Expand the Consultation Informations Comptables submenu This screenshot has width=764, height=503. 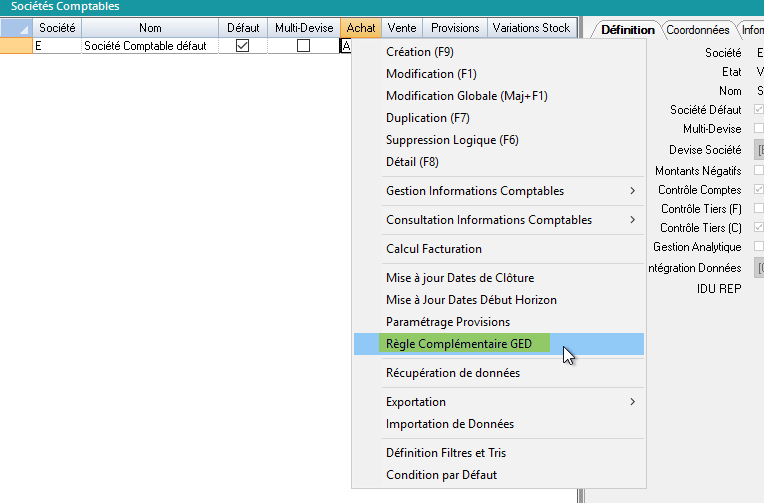coord(632,220)
